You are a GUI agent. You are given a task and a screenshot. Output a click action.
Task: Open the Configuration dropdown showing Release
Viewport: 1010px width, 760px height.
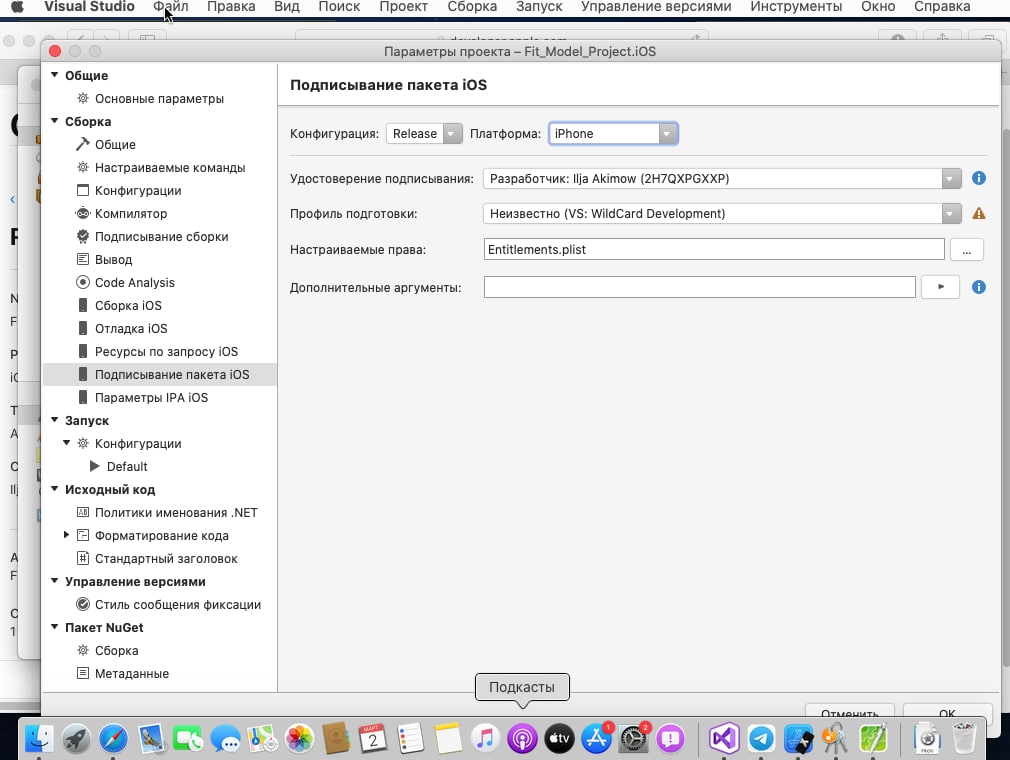[424, 134]
